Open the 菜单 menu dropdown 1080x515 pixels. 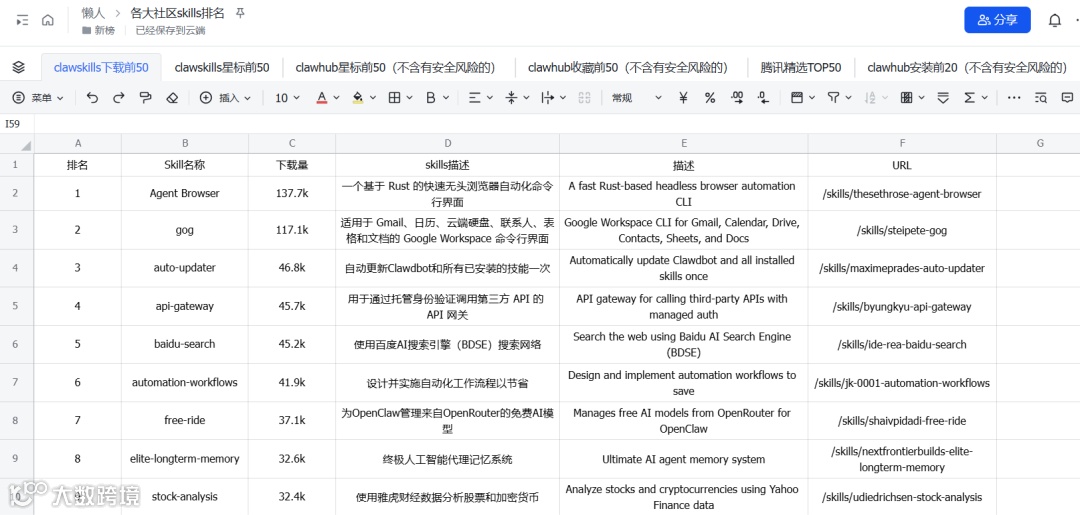38,98
